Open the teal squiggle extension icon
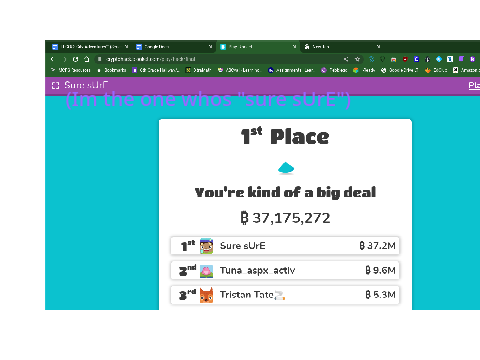The height and width of the screenshot is (360, 480). click(x=372, y=59)
